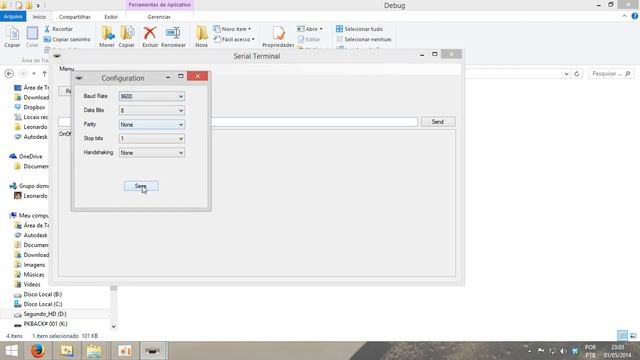This screenshot has width=640, height=360.
Task: Select Imagens in navigation pane
Action: pos(30,265)
